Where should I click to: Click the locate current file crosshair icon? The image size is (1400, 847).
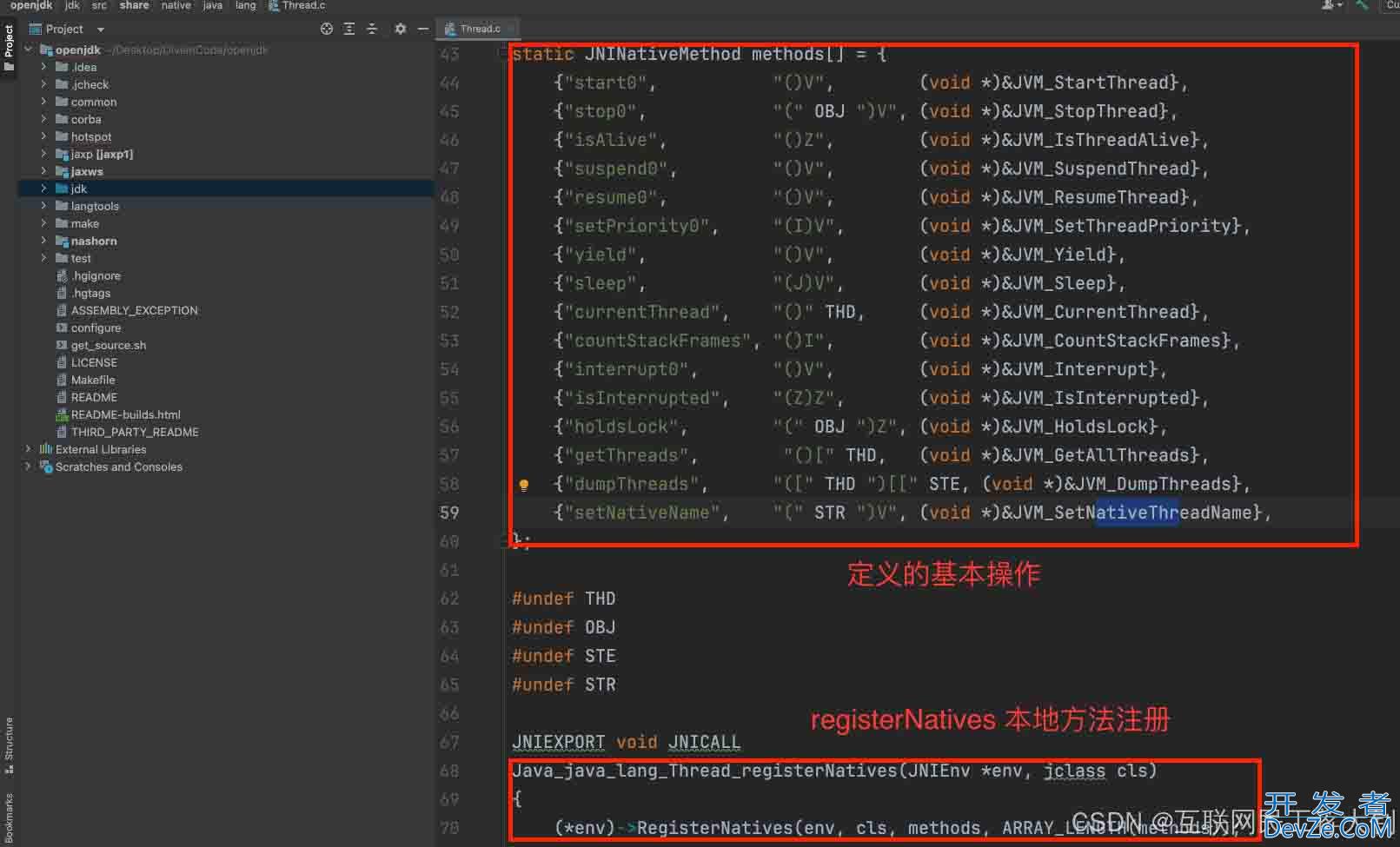(x=327, y=29)
